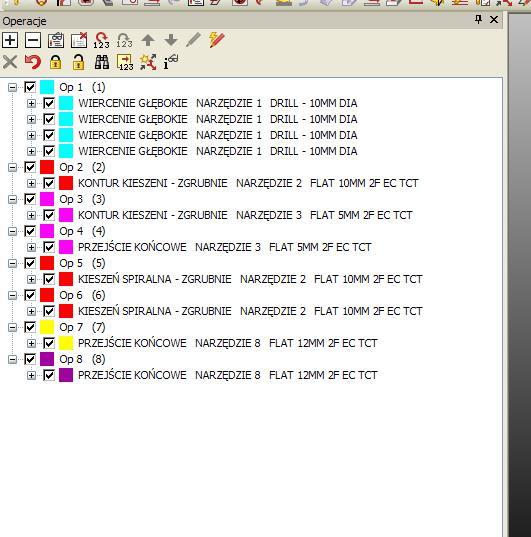Collapse the Op 8 tree node

[12, 359]
